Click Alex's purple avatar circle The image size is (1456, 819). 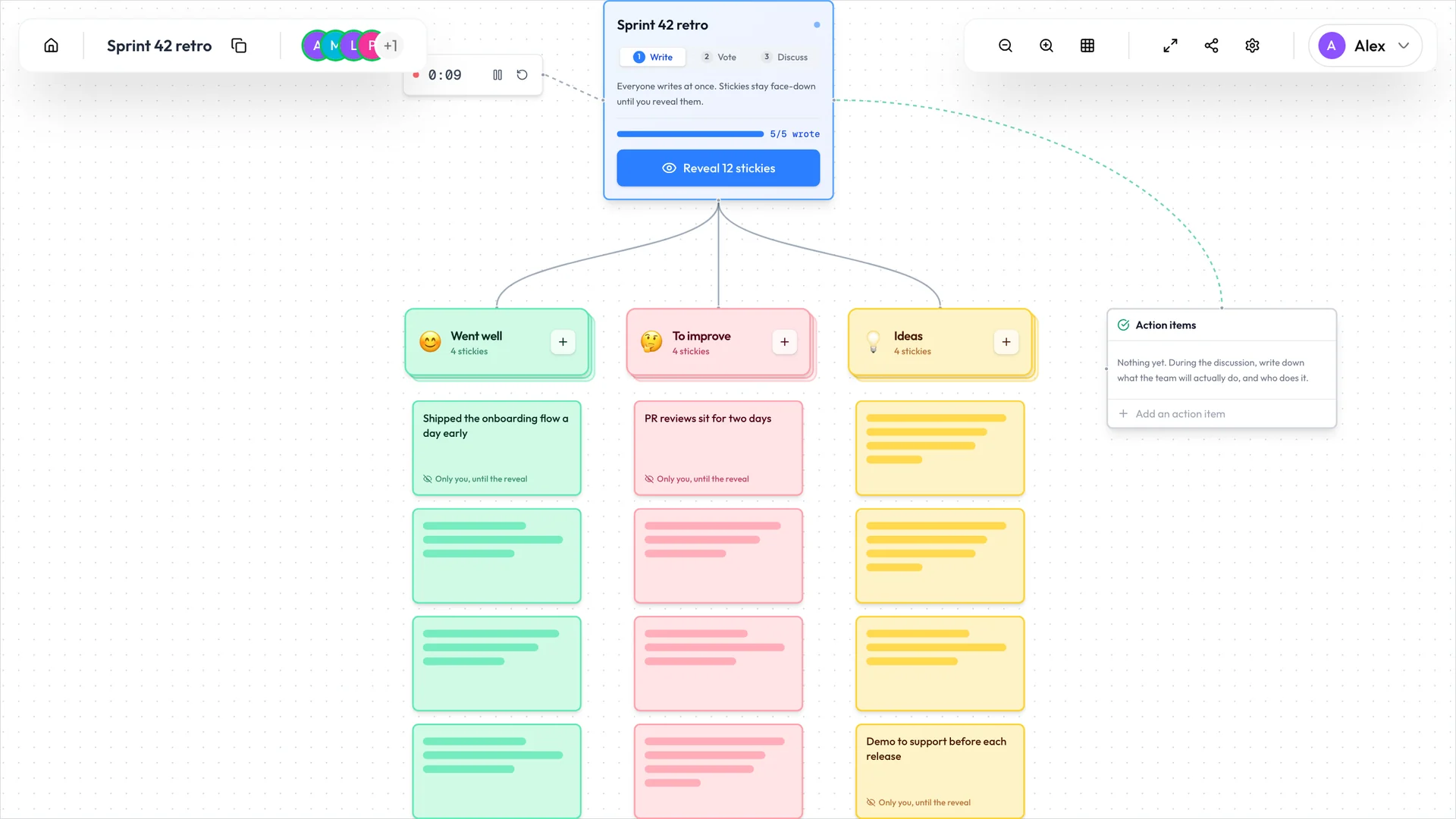point(1332,45)
